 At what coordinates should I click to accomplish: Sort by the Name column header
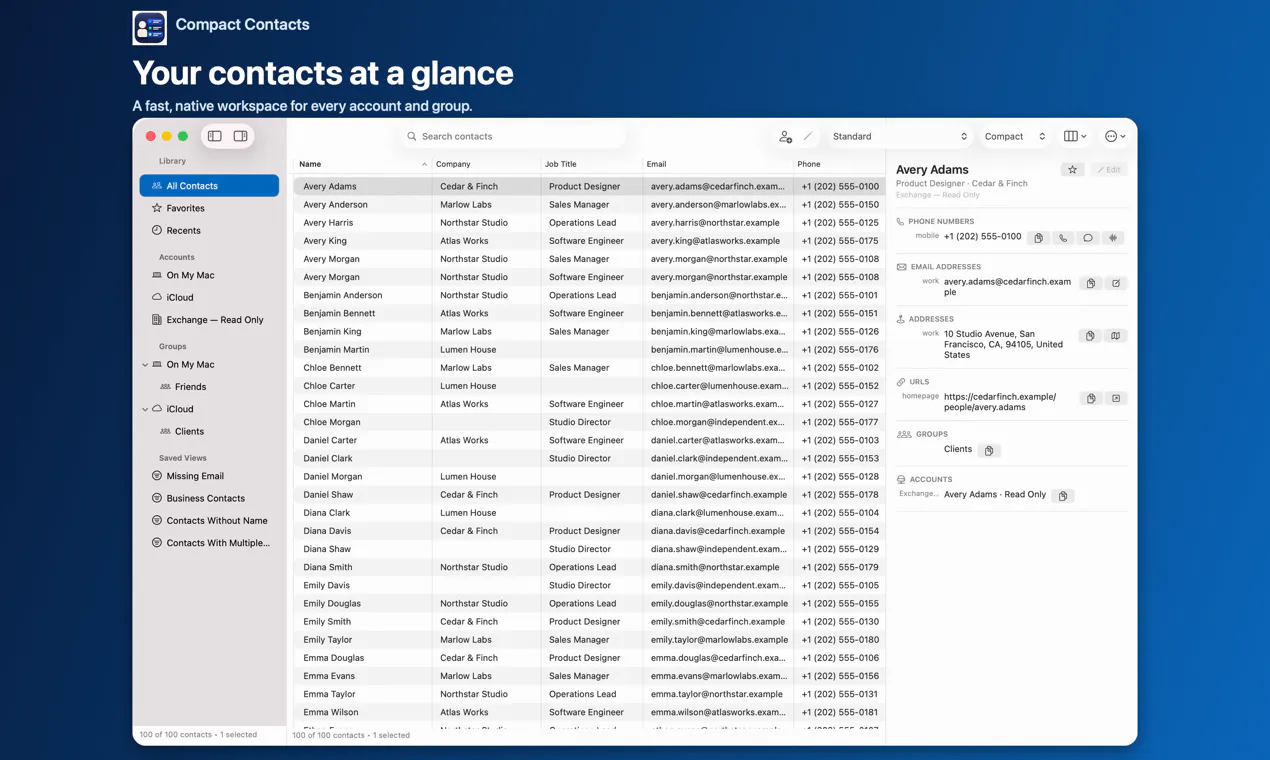click(362, 164)
